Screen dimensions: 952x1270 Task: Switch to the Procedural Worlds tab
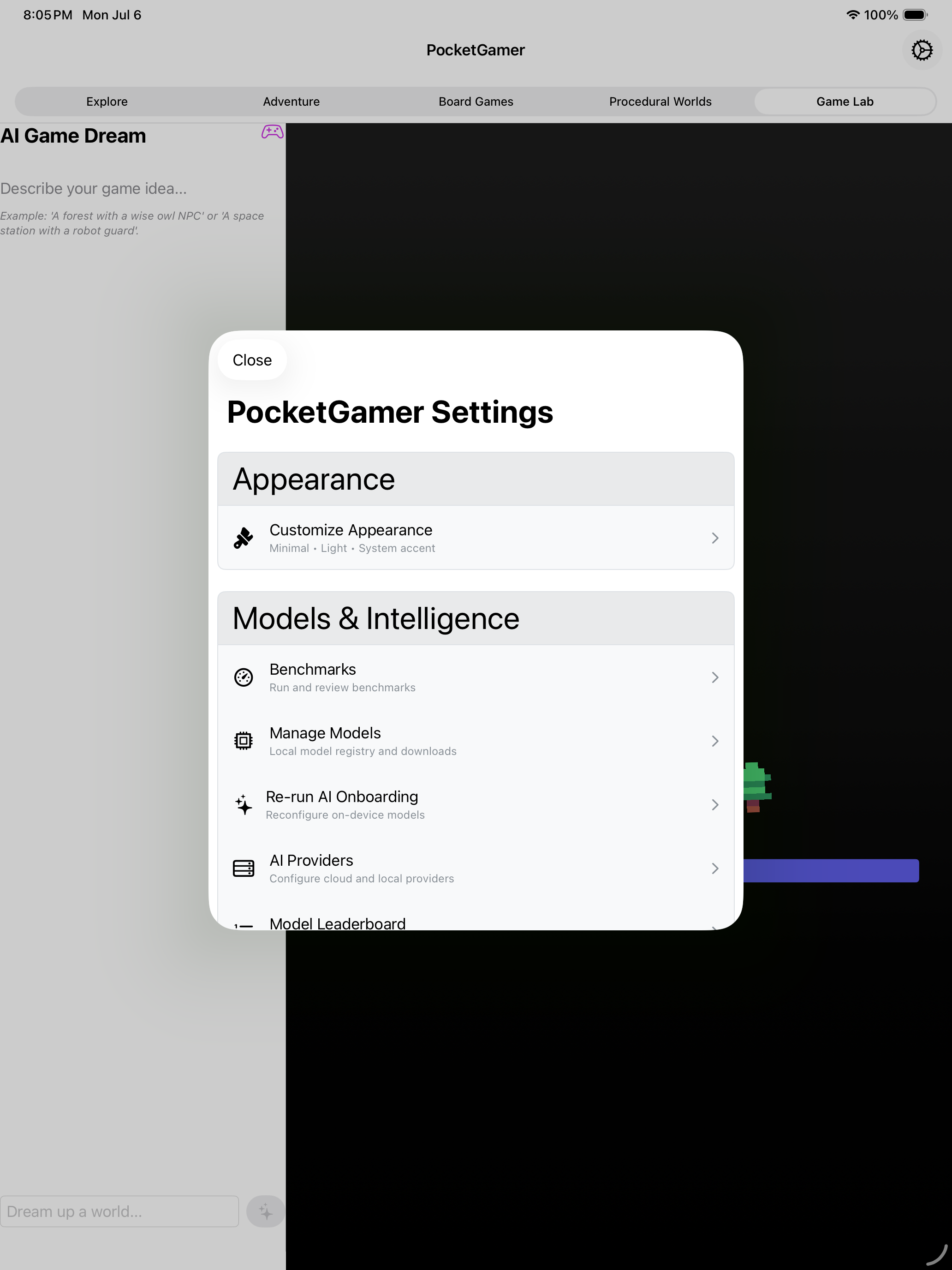point(660,102)
